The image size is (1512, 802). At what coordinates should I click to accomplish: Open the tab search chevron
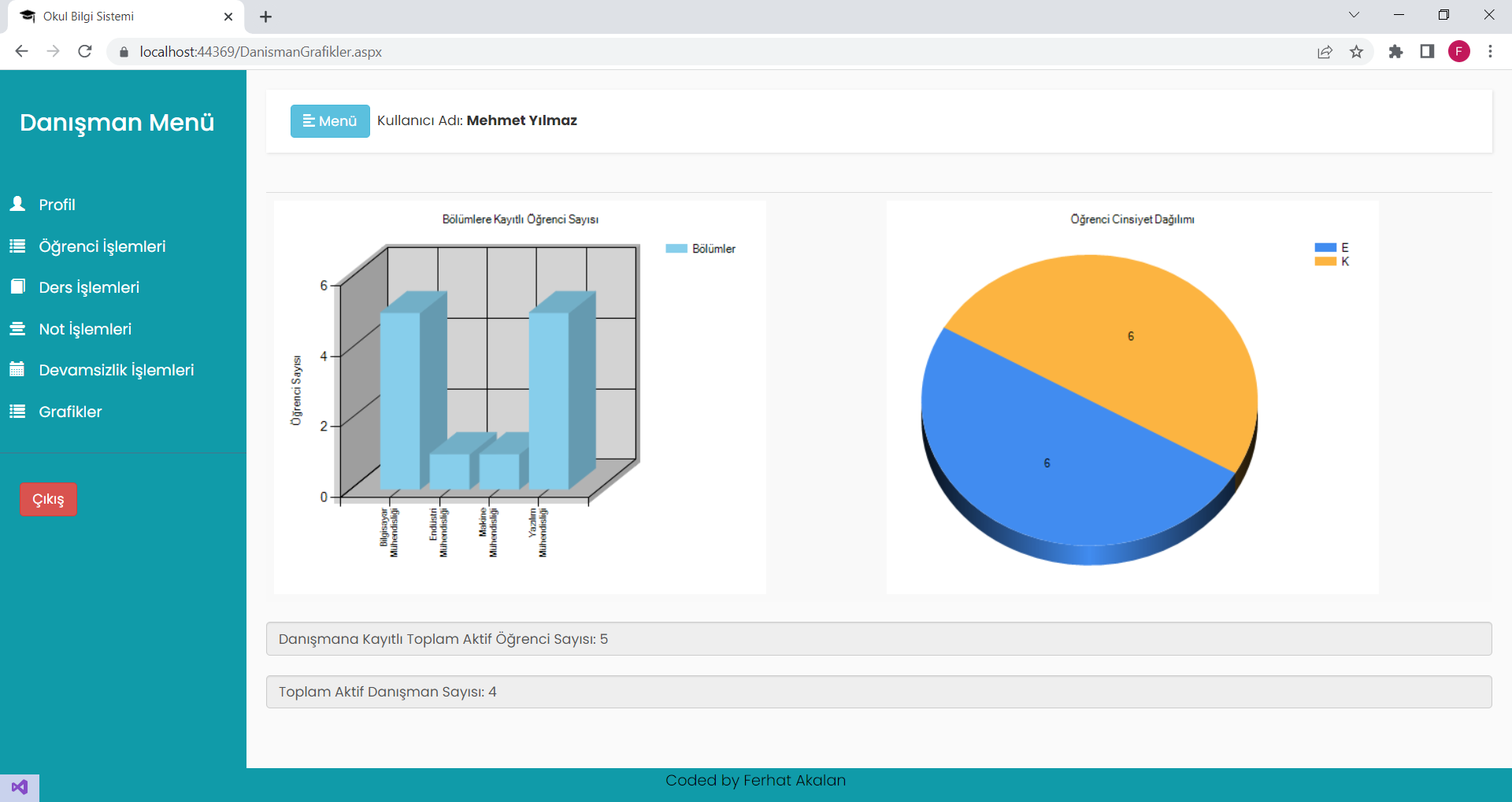coord(1354,14)
